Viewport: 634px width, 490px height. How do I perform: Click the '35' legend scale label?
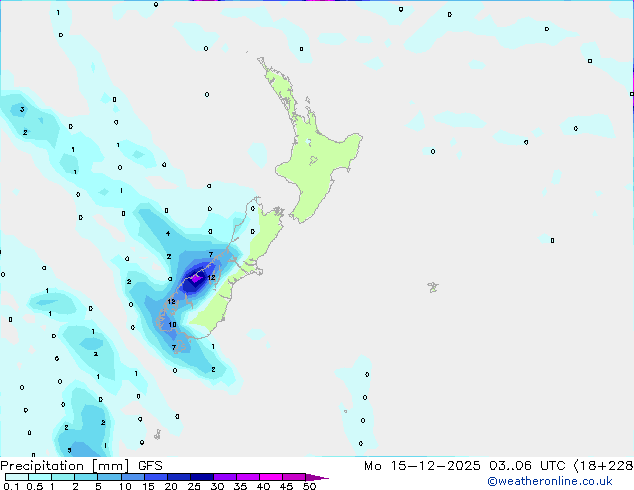(x=240, y=486)
